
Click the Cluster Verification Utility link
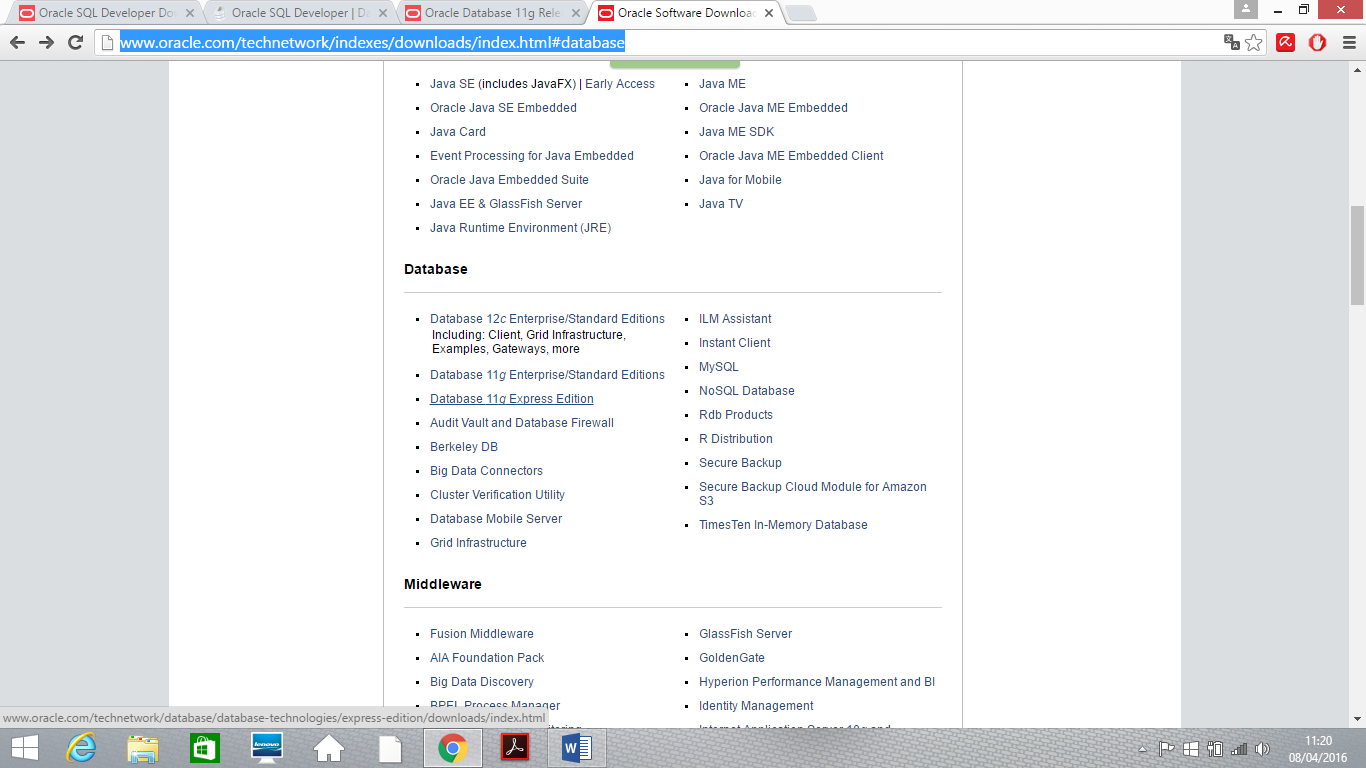(x=497, y=495)
